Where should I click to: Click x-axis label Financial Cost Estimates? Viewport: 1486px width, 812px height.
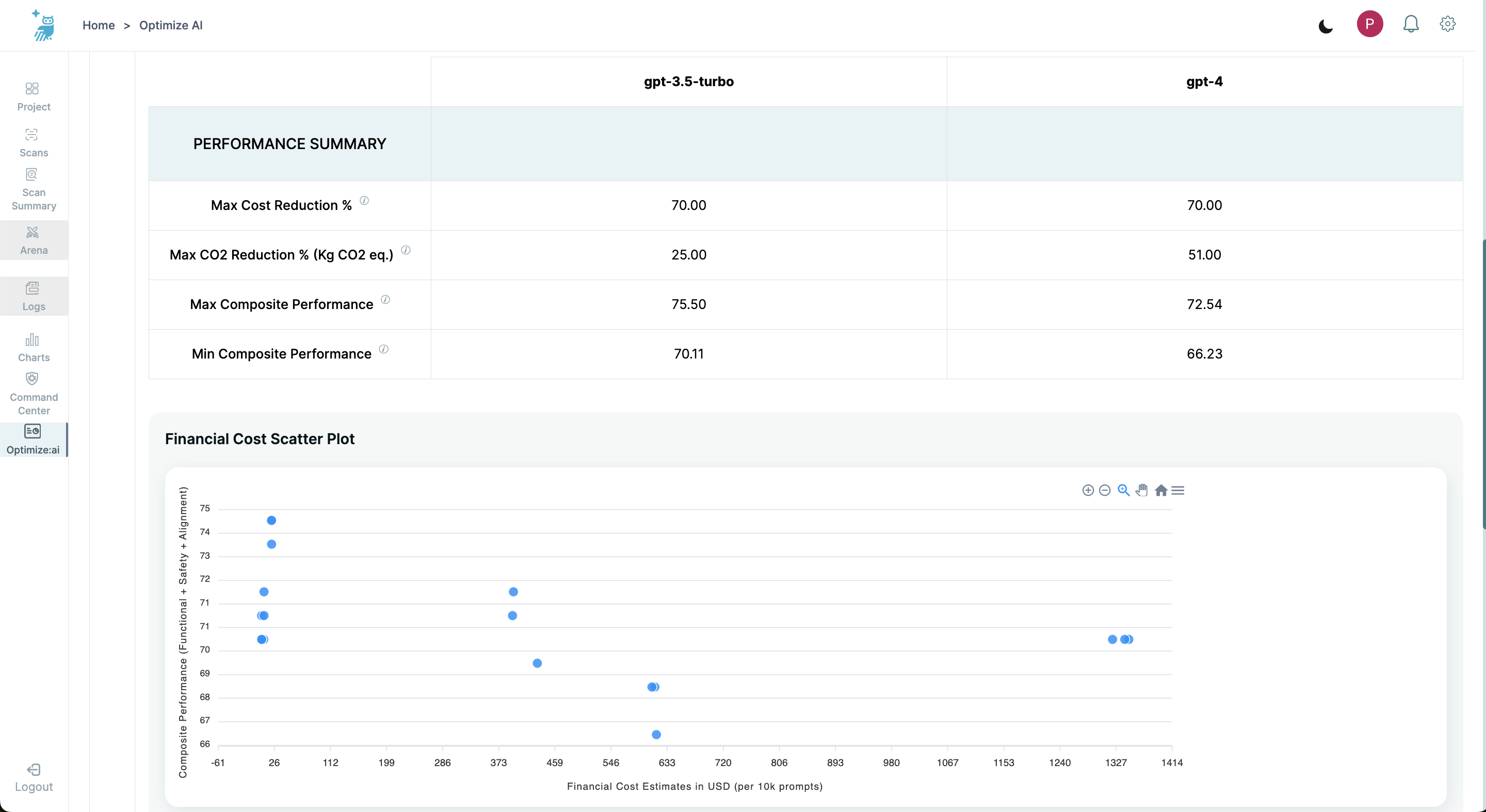(x=694, y=787)
